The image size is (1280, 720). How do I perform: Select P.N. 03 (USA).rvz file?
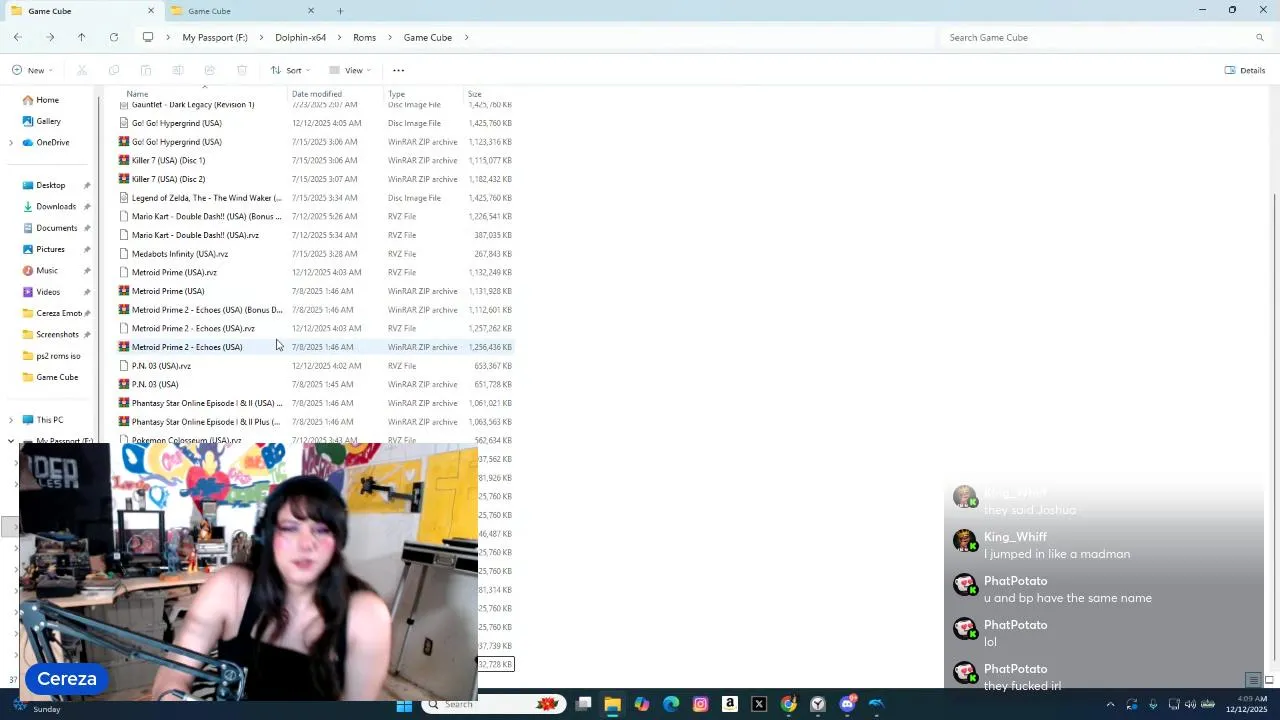click(315, 366)
